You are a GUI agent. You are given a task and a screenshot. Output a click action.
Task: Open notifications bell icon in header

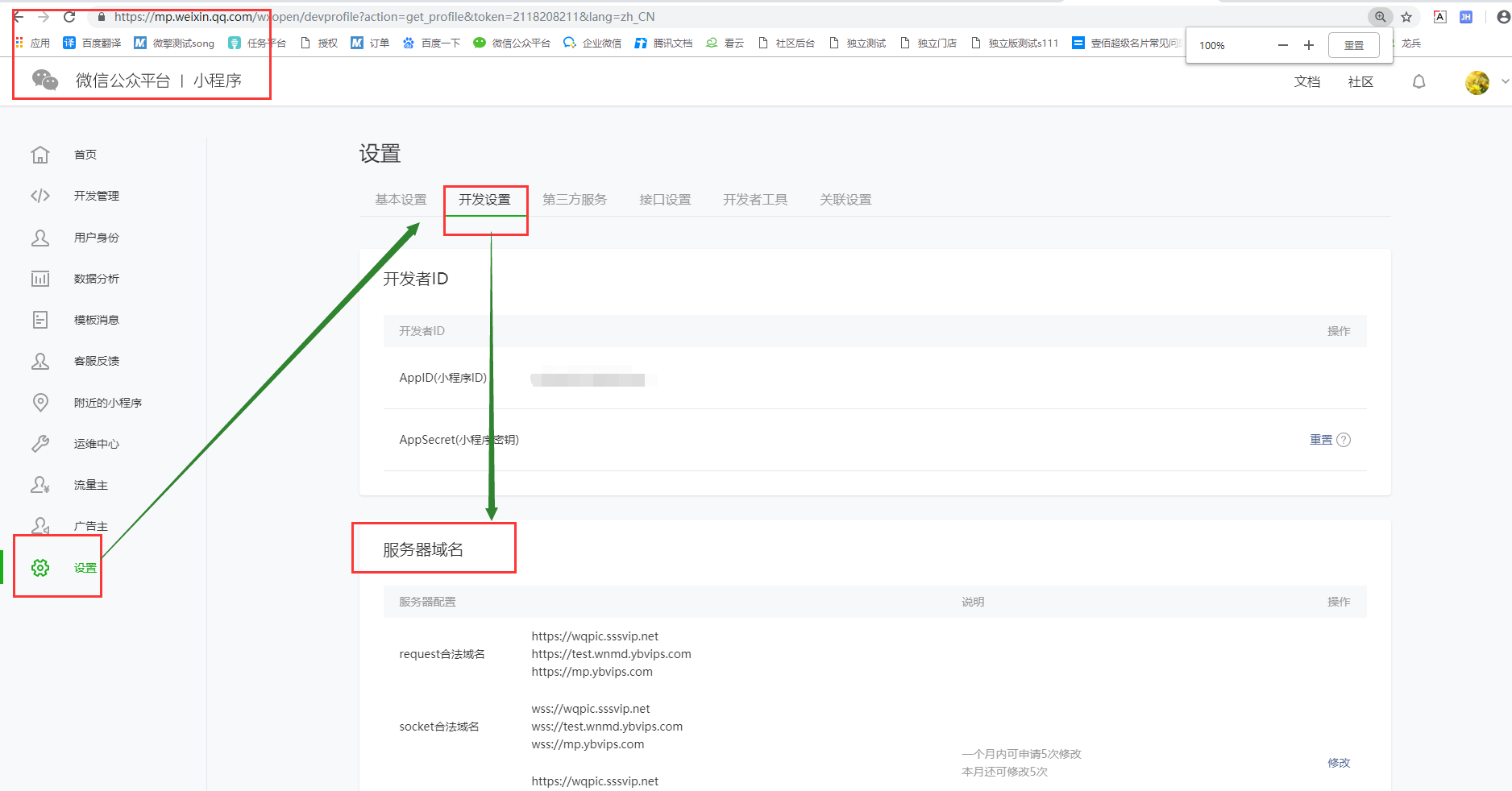point(1419,82)
